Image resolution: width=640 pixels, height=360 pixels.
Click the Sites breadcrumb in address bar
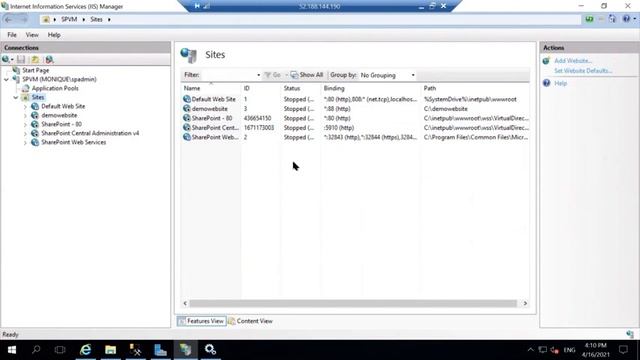click(96, 20)
